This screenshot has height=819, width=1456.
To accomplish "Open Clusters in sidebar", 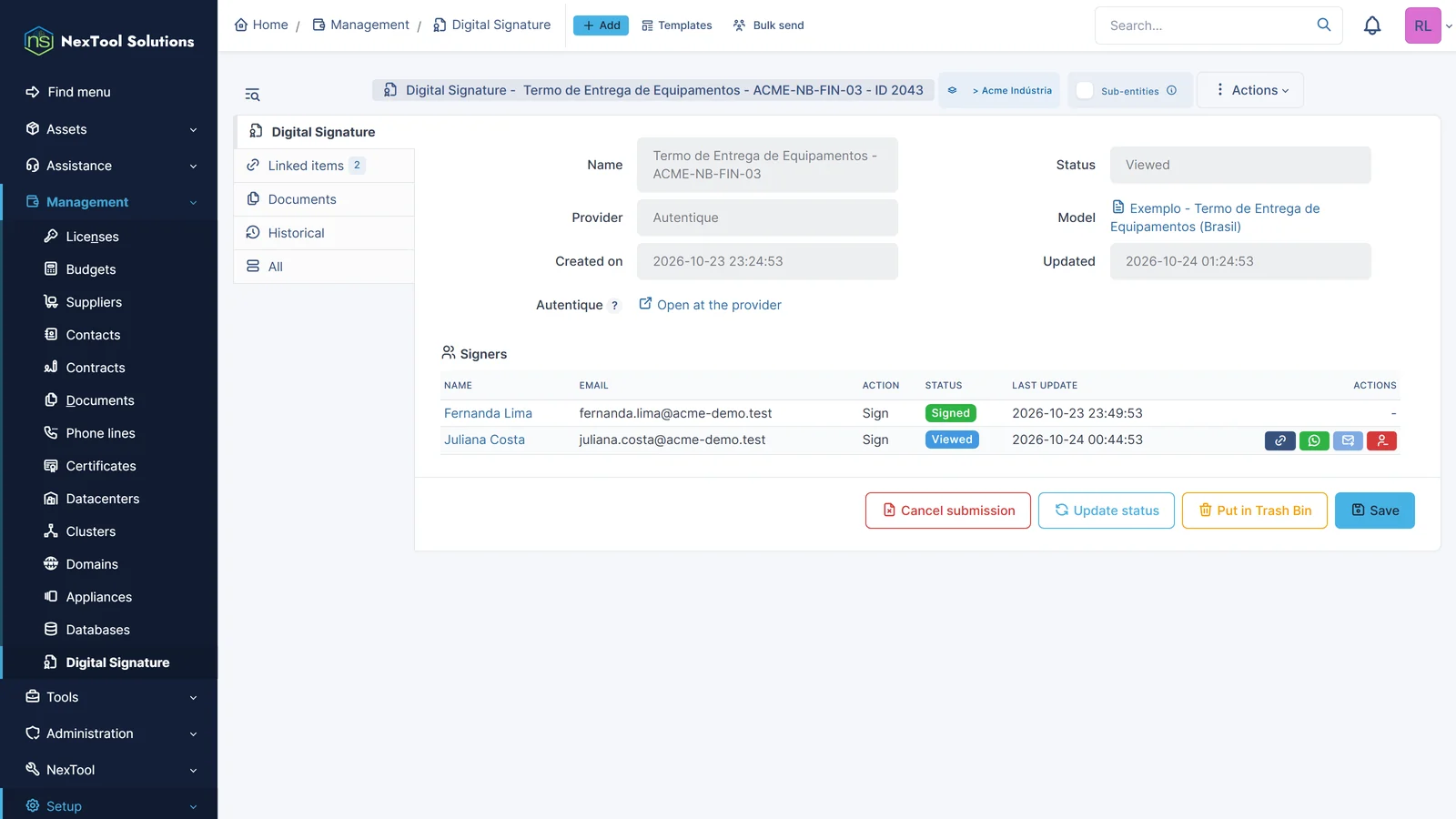I will [x=91, y=531].
